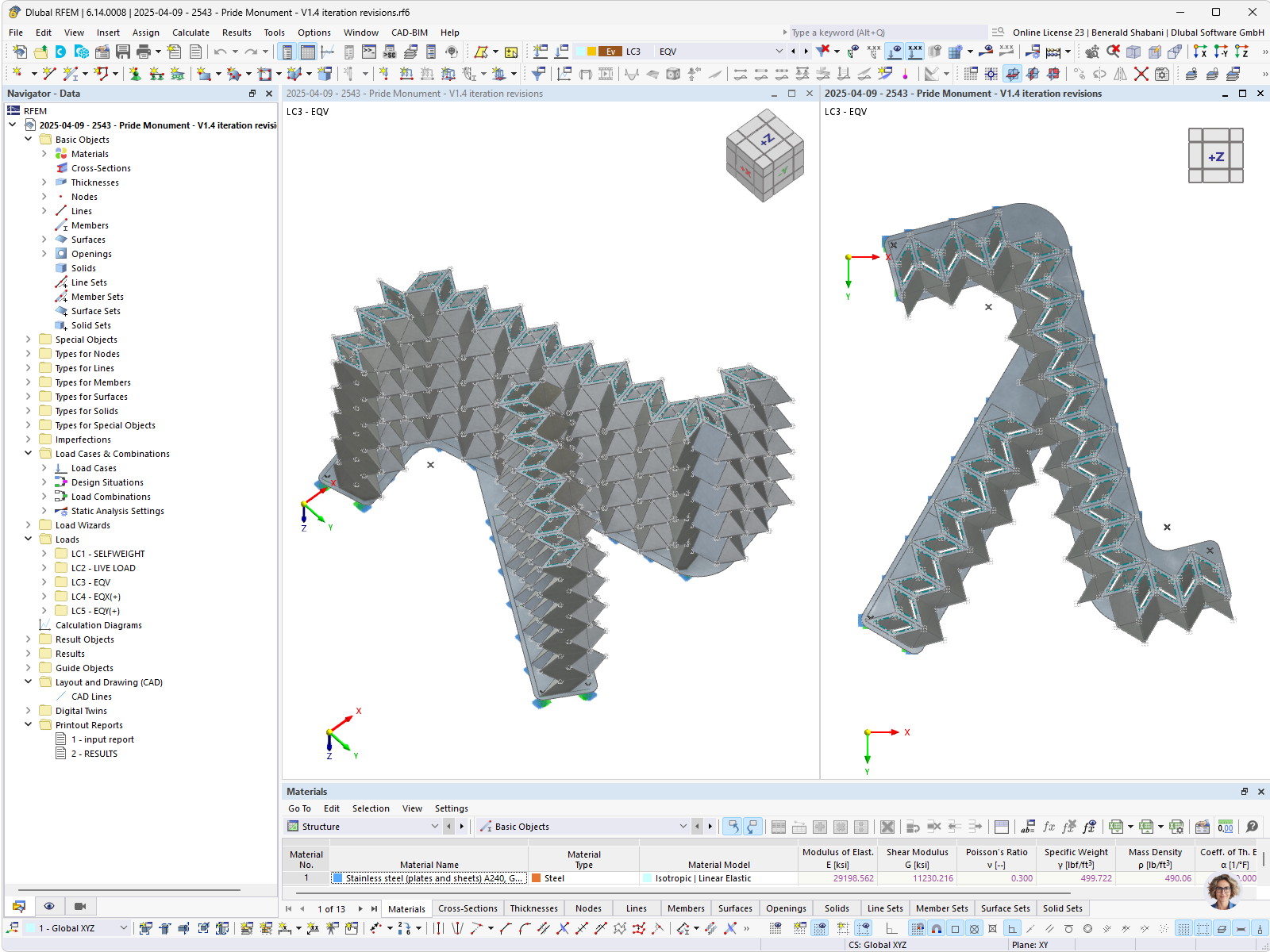Open the Structure dropdown in Materials panel

point(434,827)
